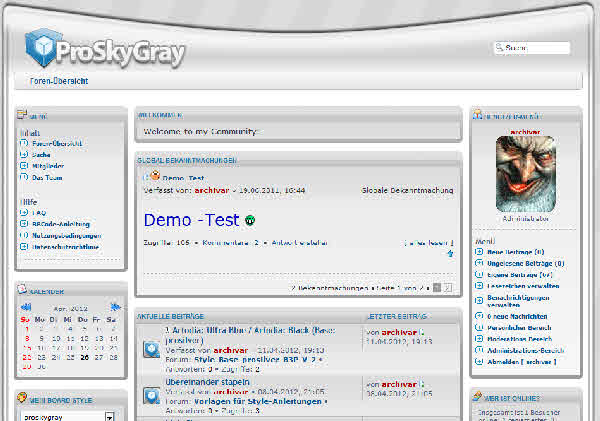Go to next month in calendar
Screen dimensions: 600x421
coord(116,306)
